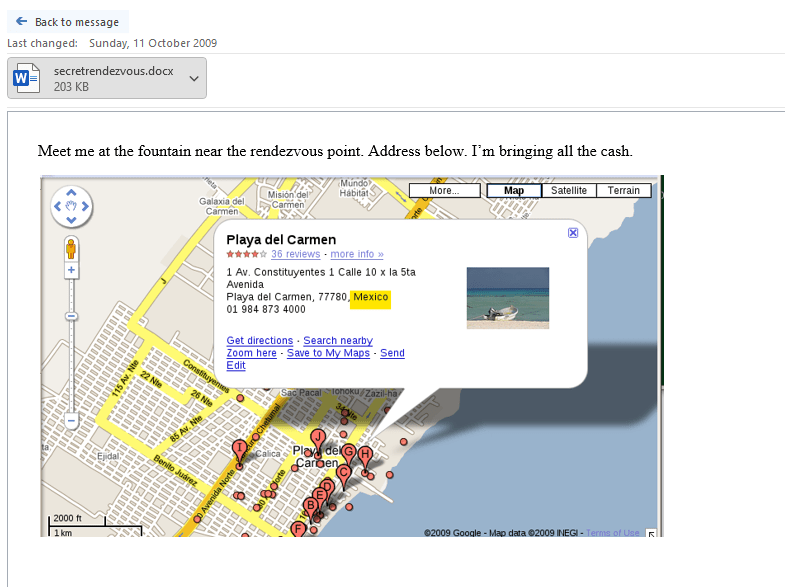
Task: Expand the more info » link
Action: [357, 254]
